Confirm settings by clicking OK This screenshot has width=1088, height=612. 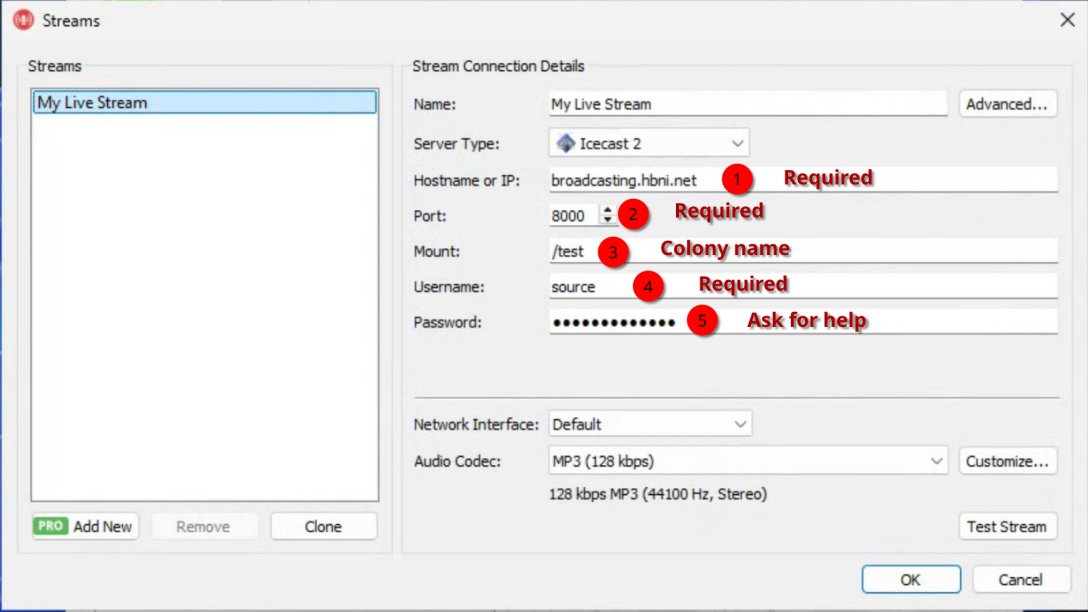pos(909,579)
